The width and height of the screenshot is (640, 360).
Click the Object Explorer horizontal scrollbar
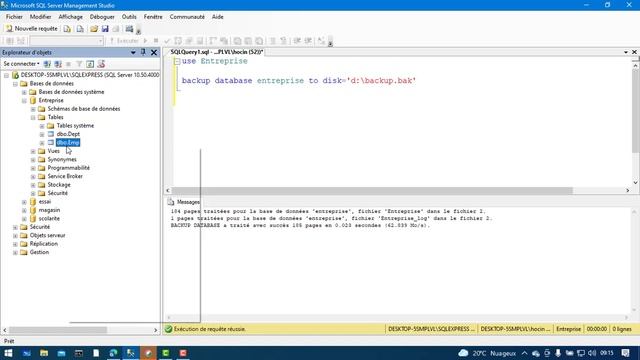[58, 330]
